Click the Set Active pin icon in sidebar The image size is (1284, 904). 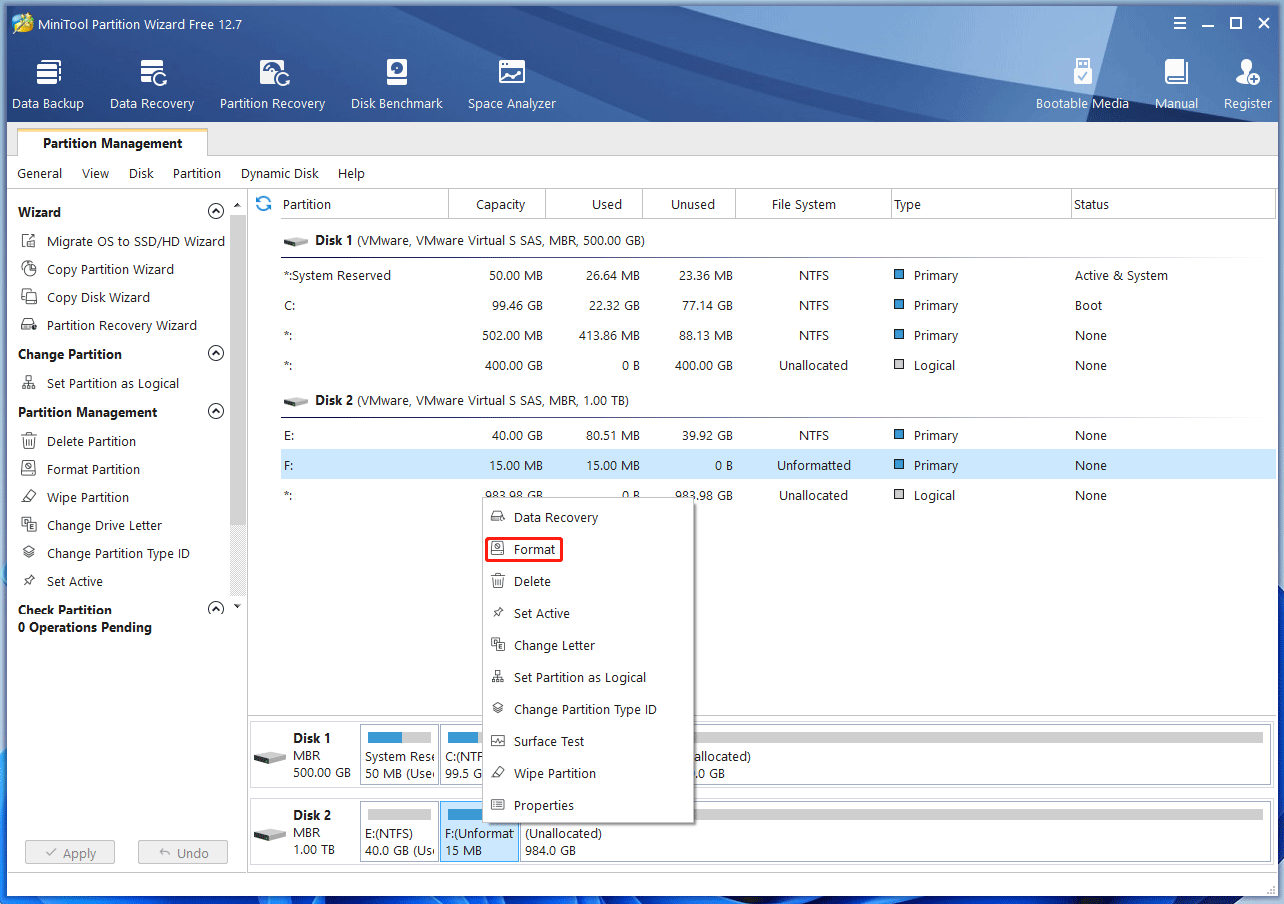(28, 581)
